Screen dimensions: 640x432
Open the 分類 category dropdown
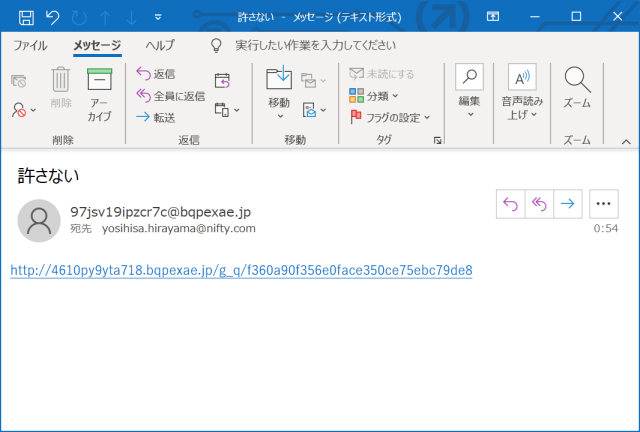(373, 96)
